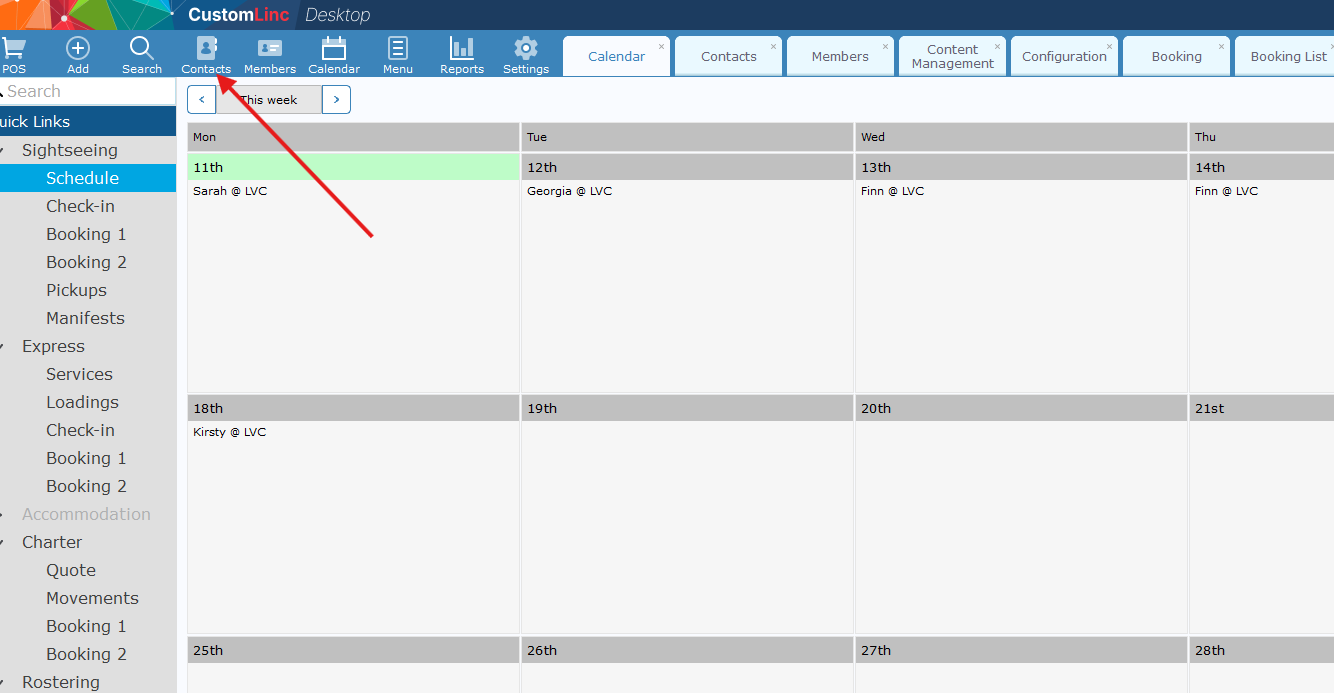Screen dimensions: 1334x693
Task: Go to the previous week
Action: click(x=202, y=100)
